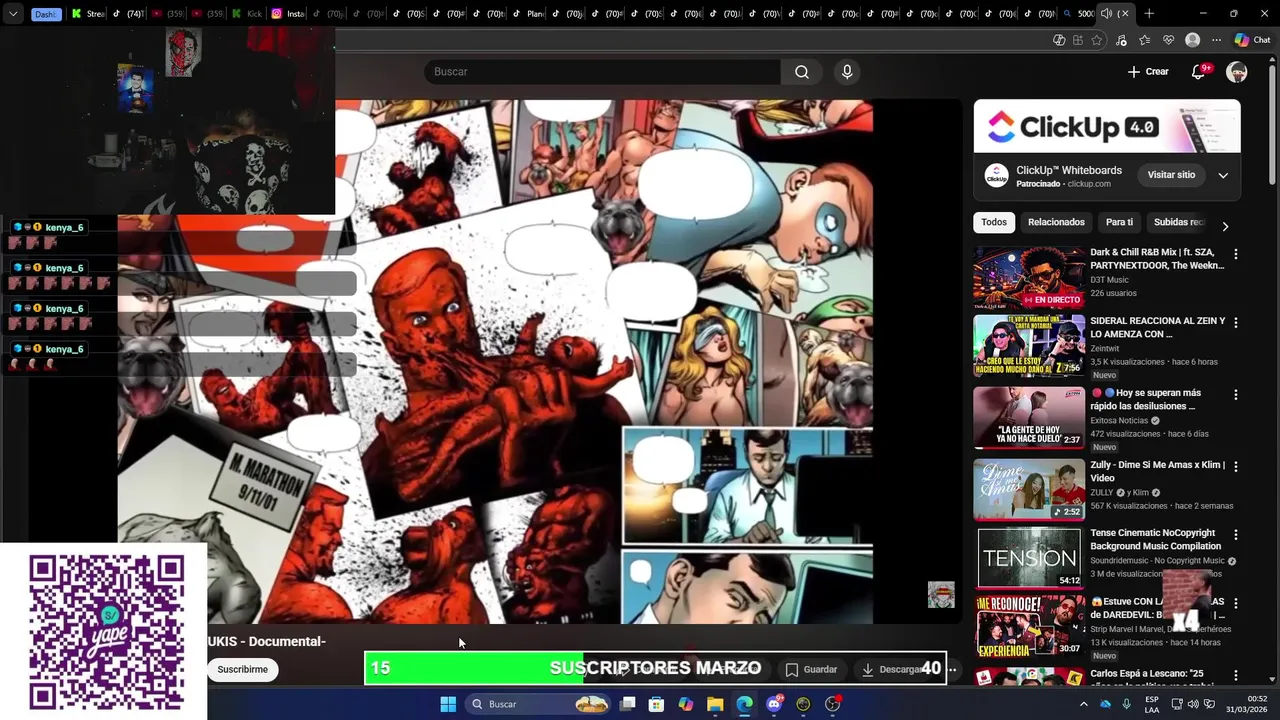Select the Para ti filter chip
1280x720 pixels.
(1119, 222)
